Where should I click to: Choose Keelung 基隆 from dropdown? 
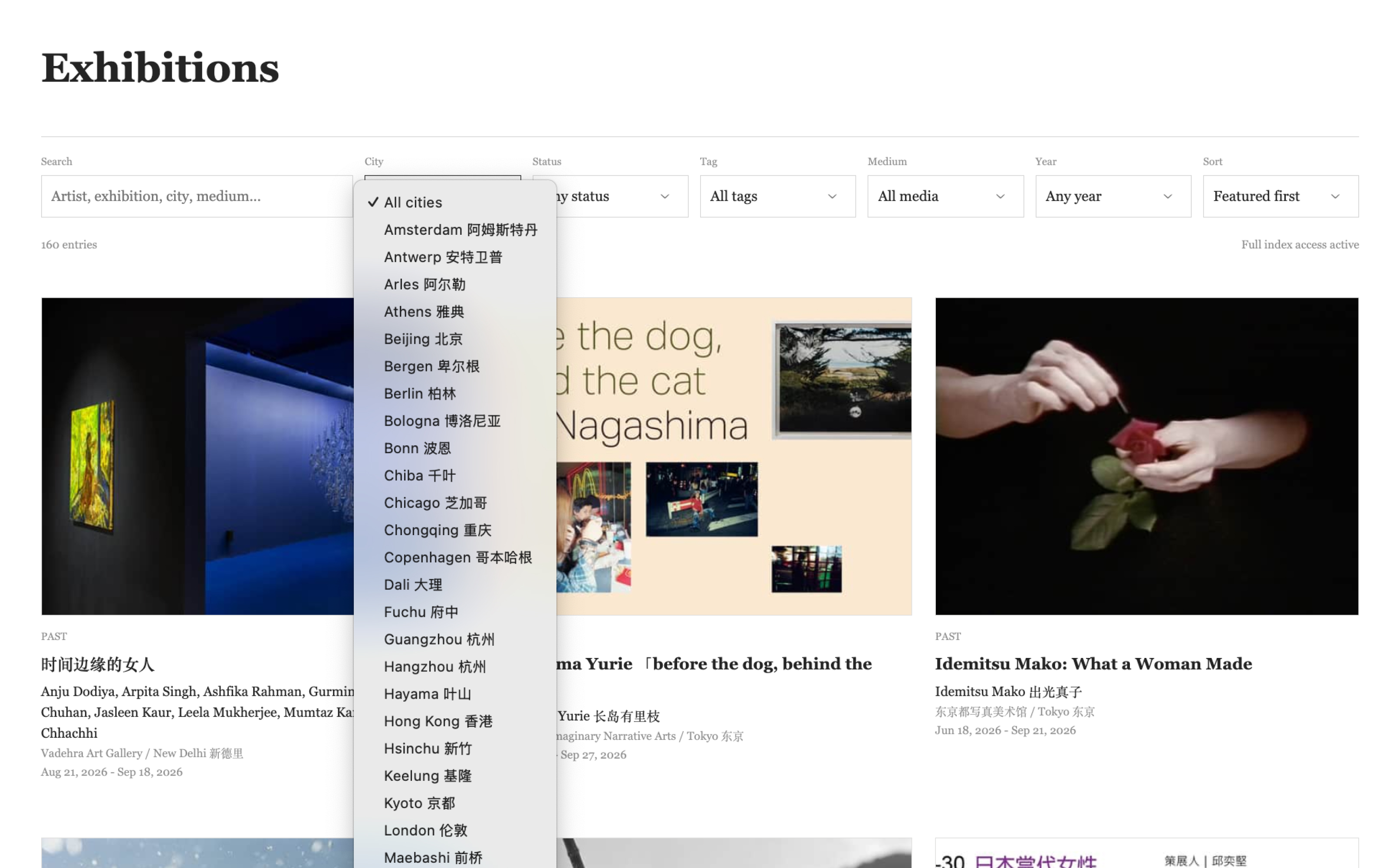point(454,776)
